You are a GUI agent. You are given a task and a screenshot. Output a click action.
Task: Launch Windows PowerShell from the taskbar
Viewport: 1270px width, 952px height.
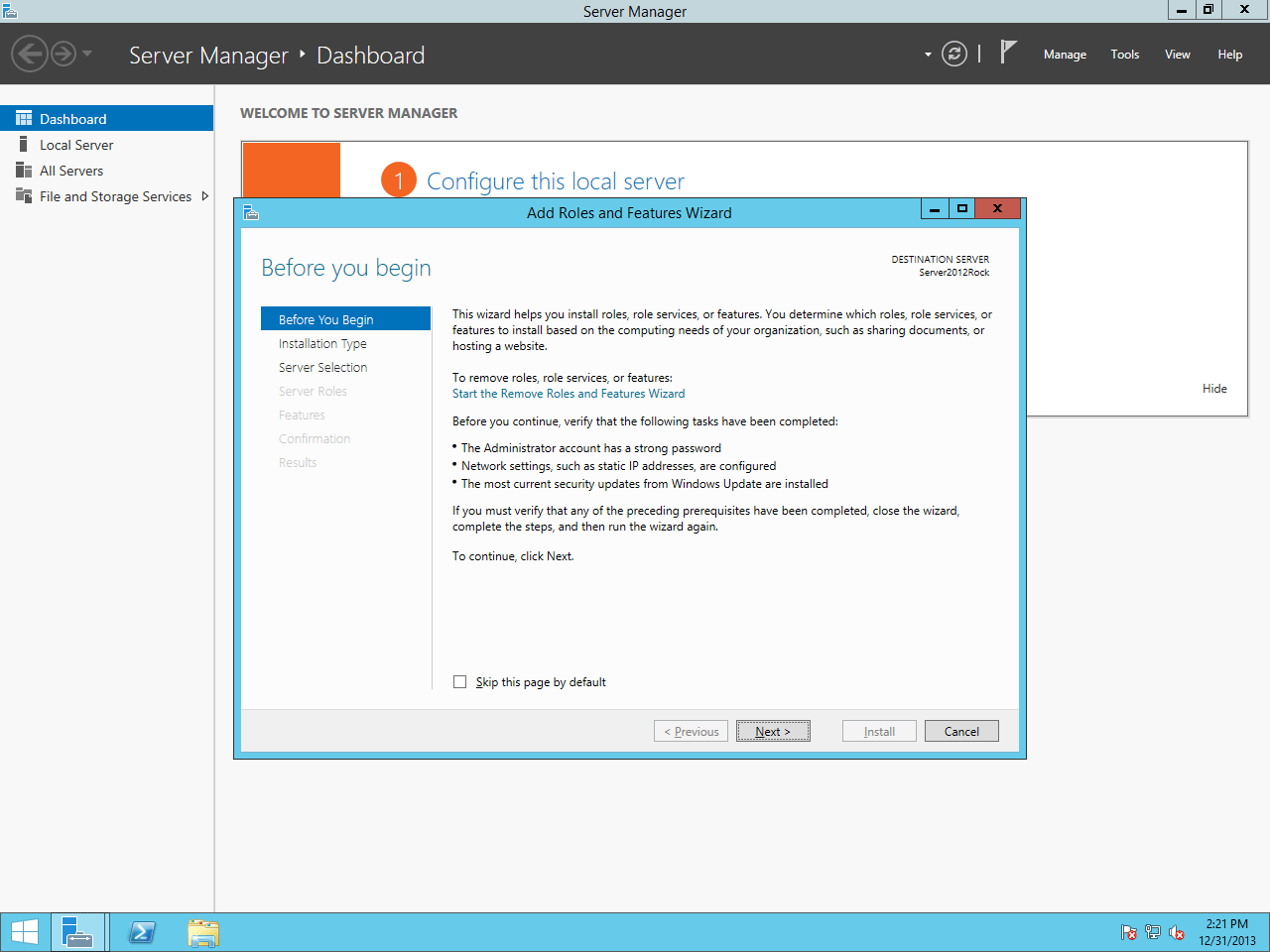click(x=142, y=932)
